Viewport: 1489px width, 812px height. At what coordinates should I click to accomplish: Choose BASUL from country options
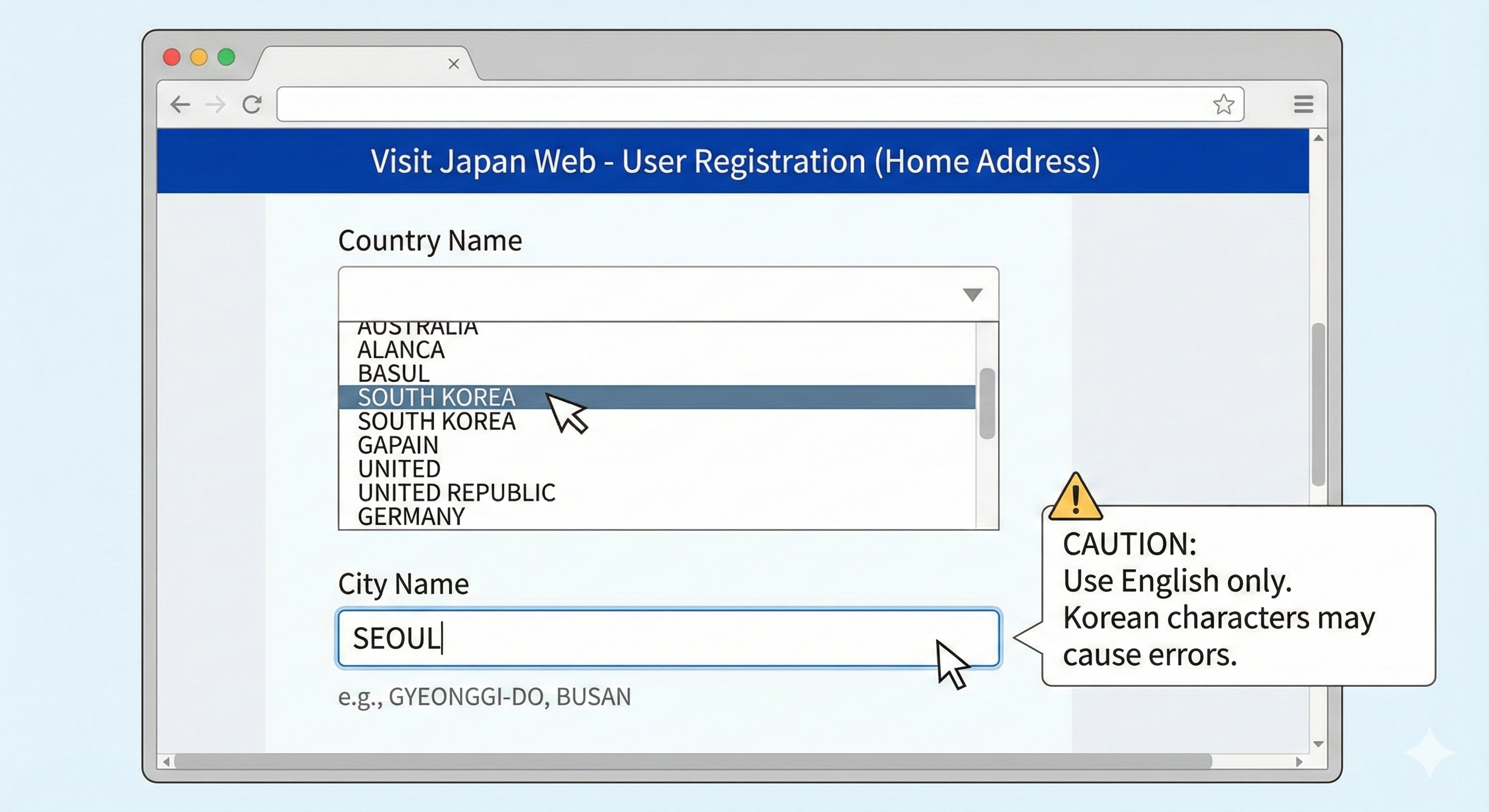tap(393, 373)
